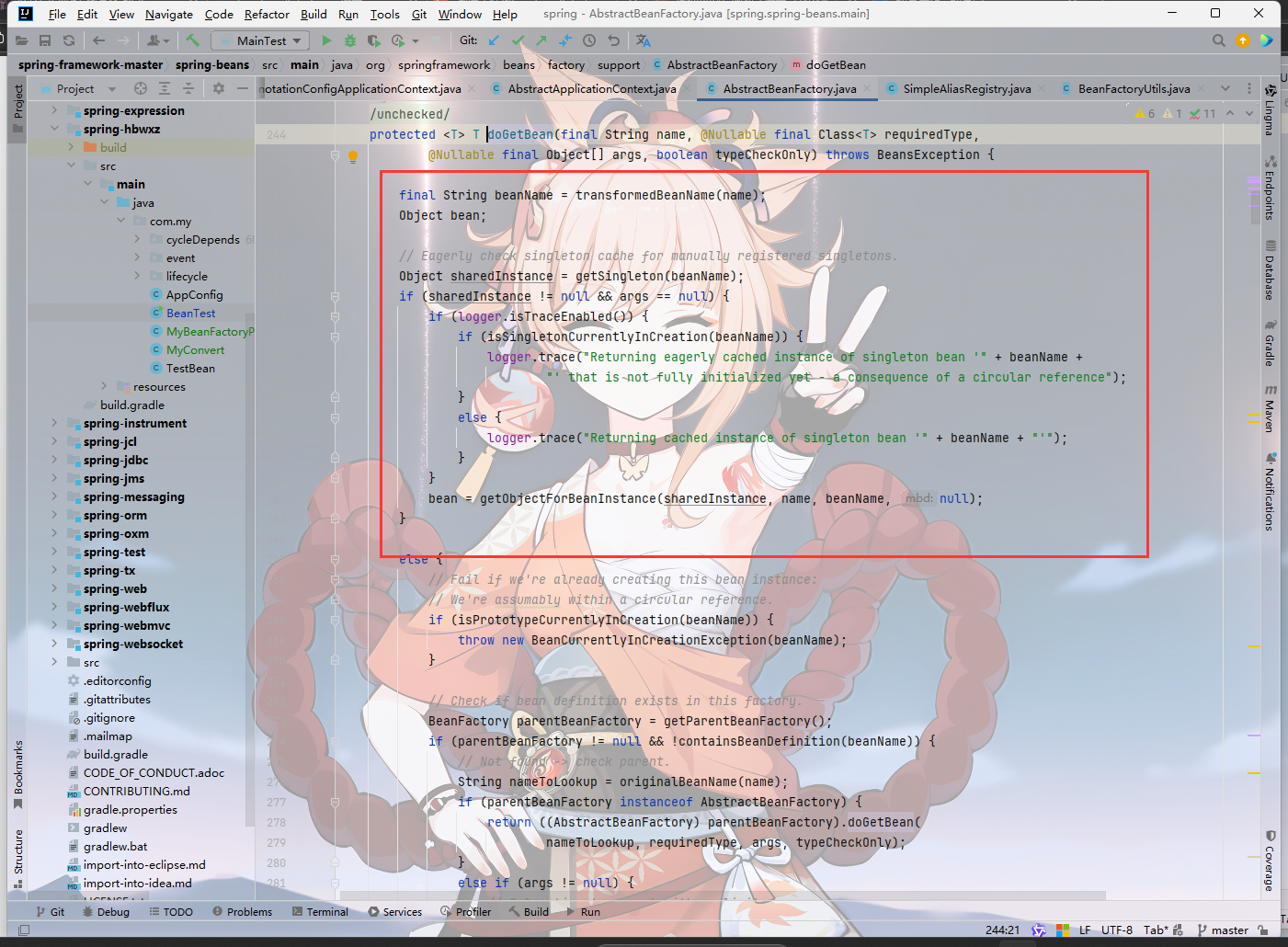
Task: Expand the spring-webmvc module
Action: 54,625
